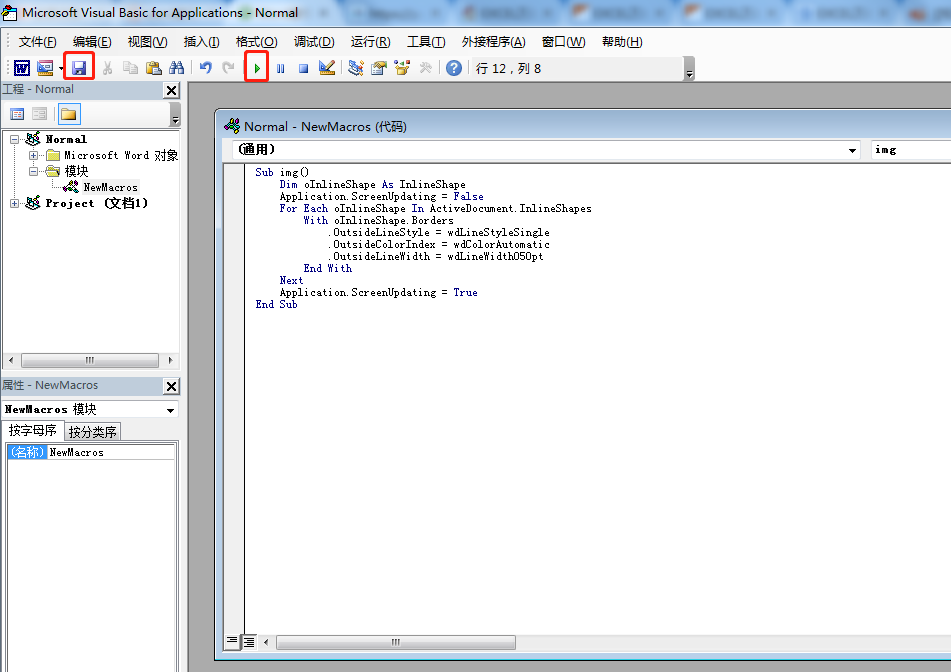This screenshot has height=672, width=951.
Task: Switch to full module view button
Action: pos(249,642)
